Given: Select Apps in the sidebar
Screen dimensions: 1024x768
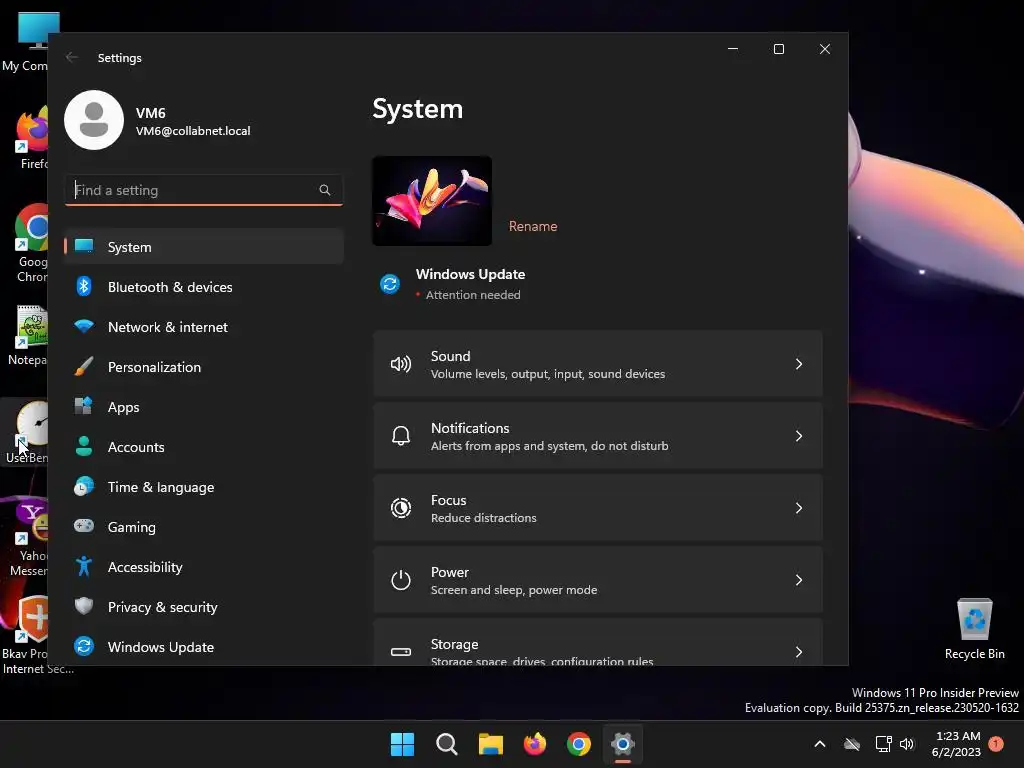Looking at the screenshot, I should click(204, 407).
